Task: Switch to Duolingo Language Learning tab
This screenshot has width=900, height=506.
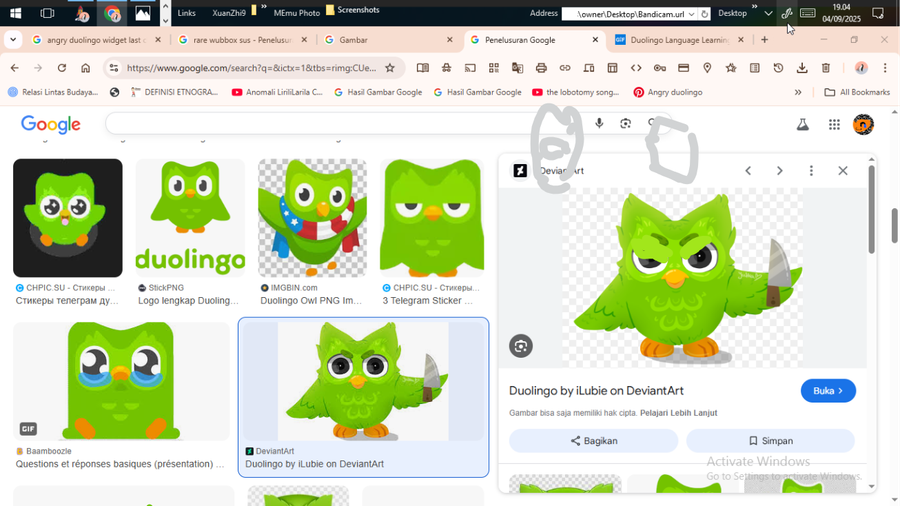Action: click(x=680, y=40)
